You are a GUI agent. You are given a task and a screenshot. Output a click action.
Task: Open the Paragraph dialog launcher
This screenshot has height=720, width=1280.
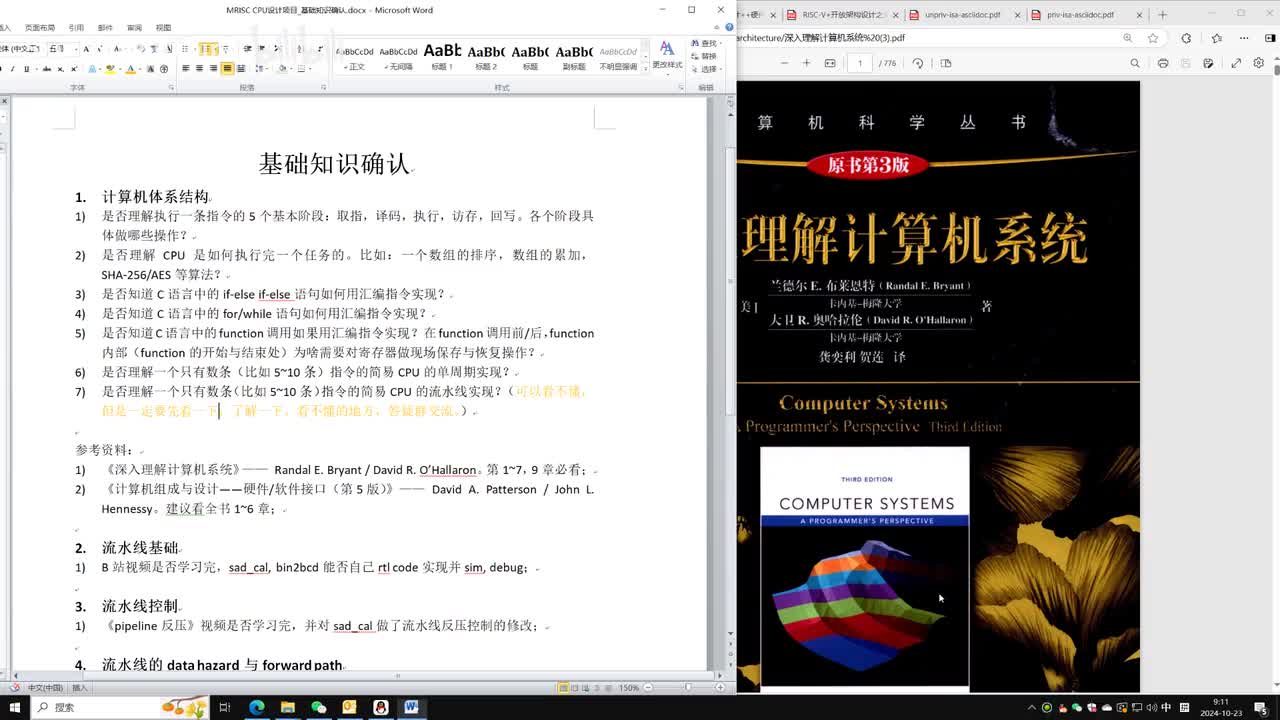click(323, 88)
